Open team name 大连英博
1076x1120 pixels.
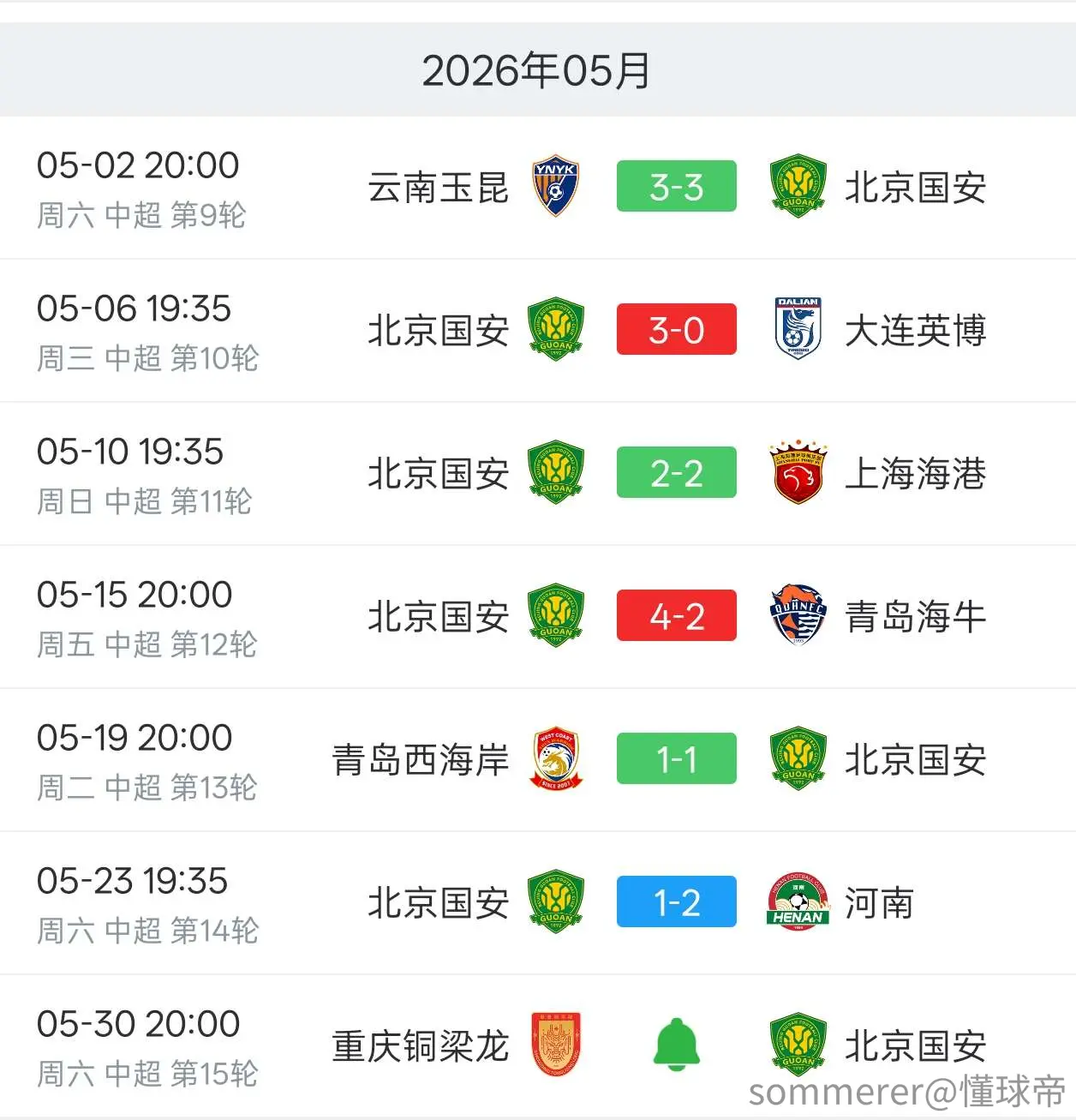click(915, 331)
